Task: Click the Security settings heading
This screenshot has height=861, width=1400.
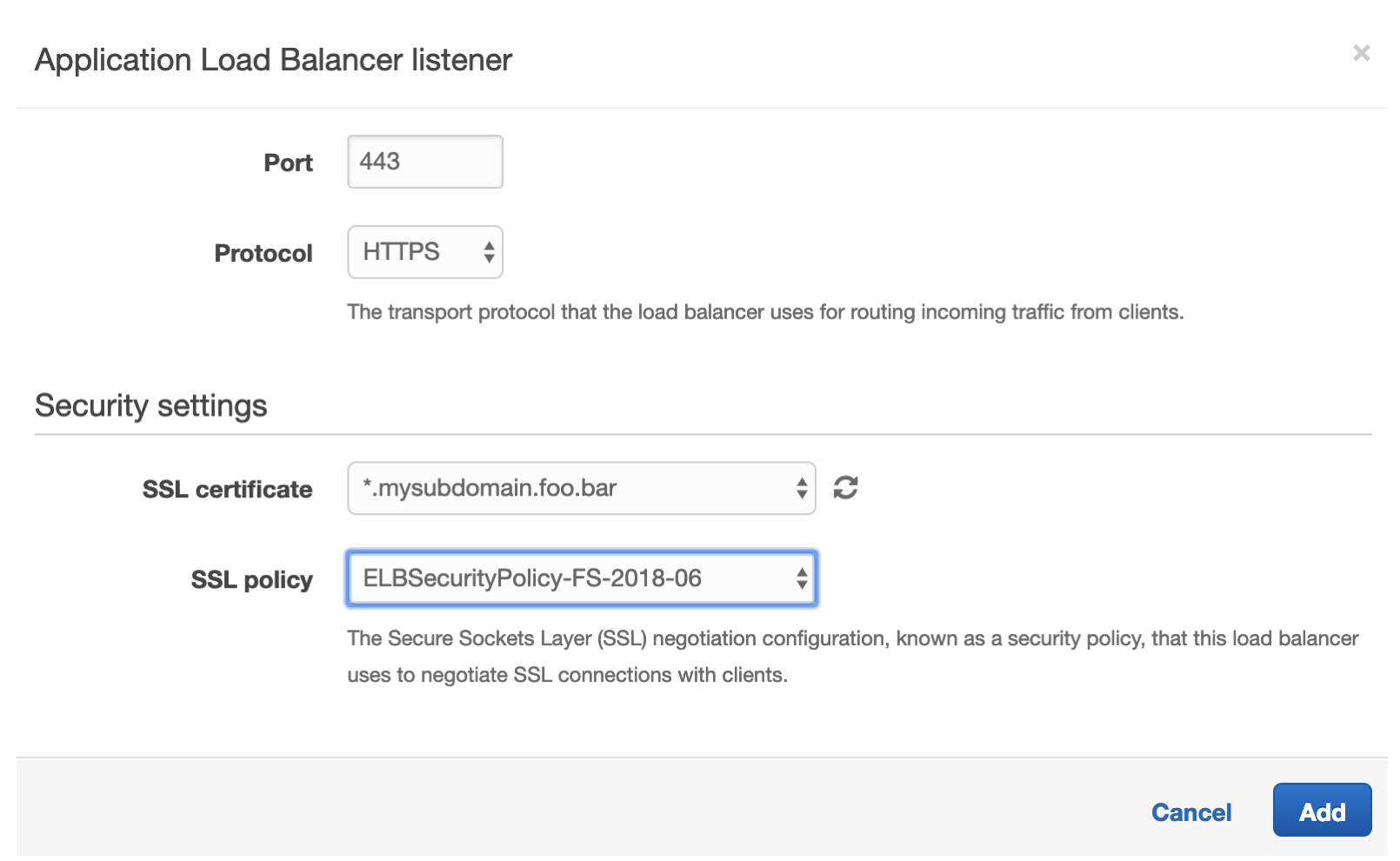Action: (x=150, y=406)
